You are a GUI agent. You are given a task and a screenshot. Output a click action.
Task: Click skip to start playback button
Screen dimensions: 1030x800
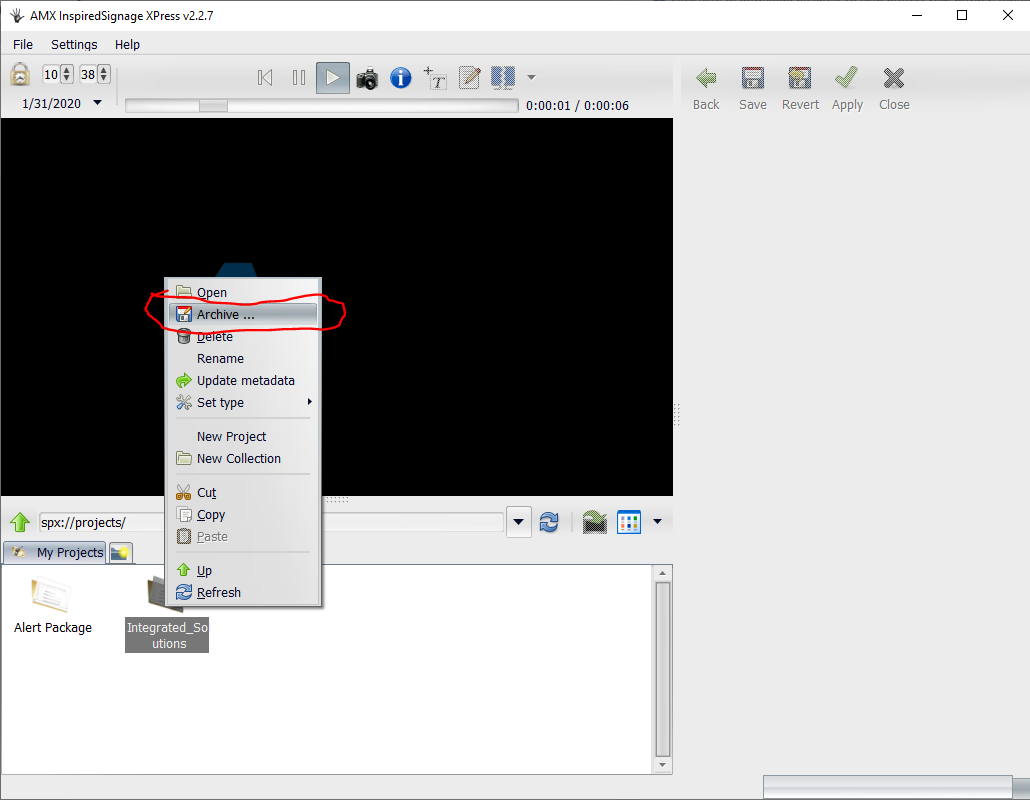[265, 78]
